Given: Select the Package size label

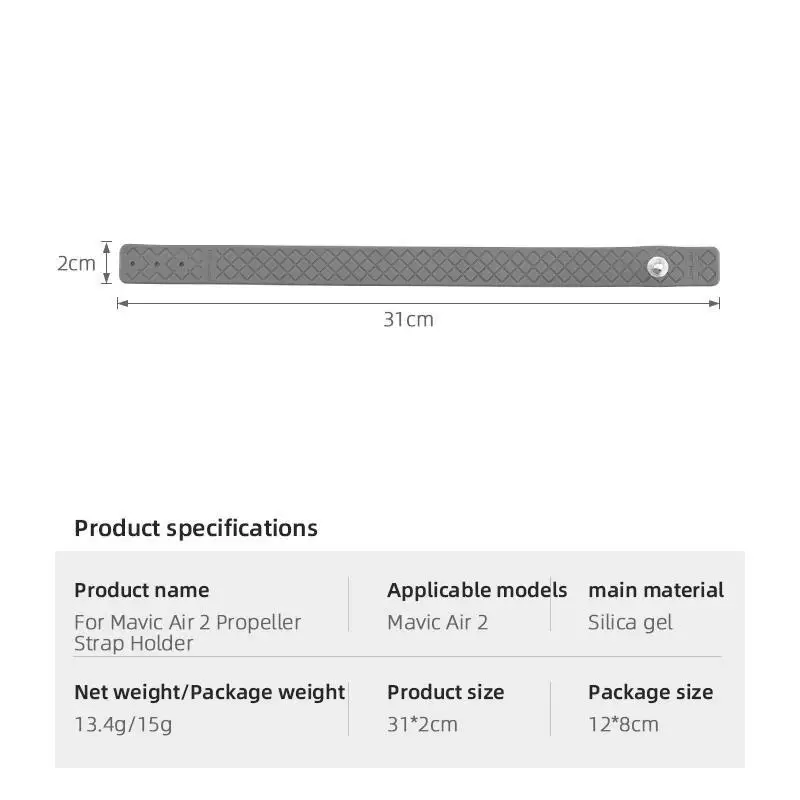Looking at the screenshot, I should tap(650, 692).
